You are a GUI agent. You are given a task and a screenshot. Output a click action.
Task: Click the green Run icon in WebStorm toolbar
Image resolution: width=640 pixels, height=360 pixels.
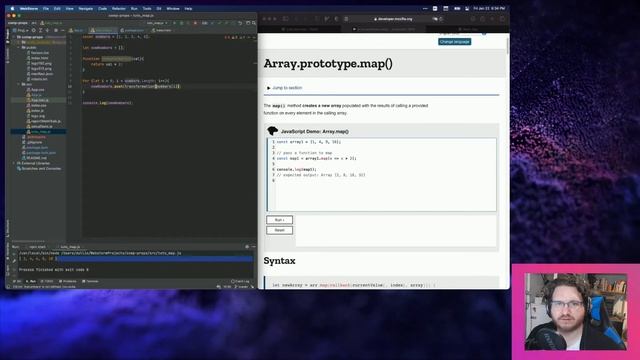[x=174, y=23]
